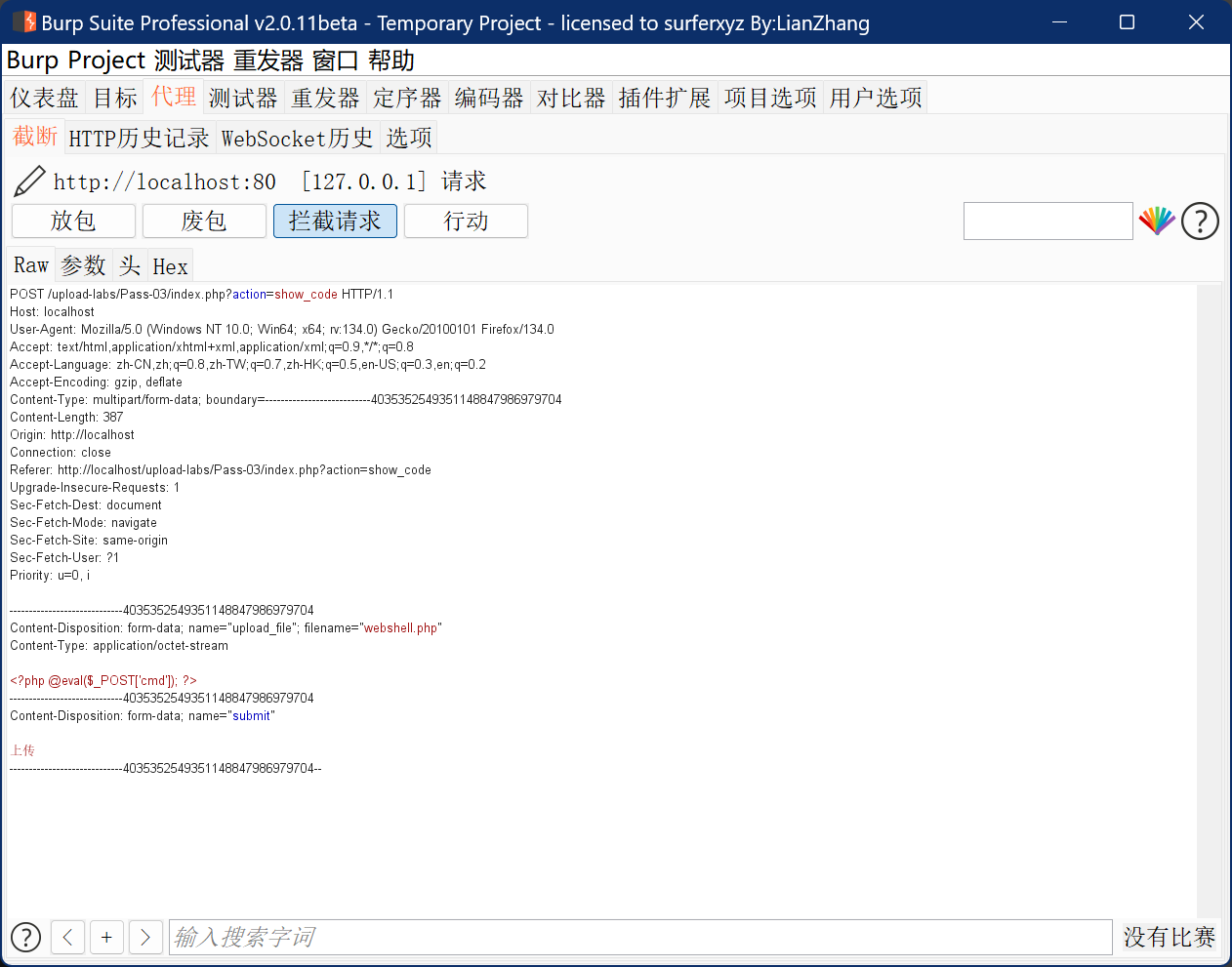Click the 没有比赛 match count label
Image resolution: width=1232 pixels, height=967 pixels.
click(1170, 937)
